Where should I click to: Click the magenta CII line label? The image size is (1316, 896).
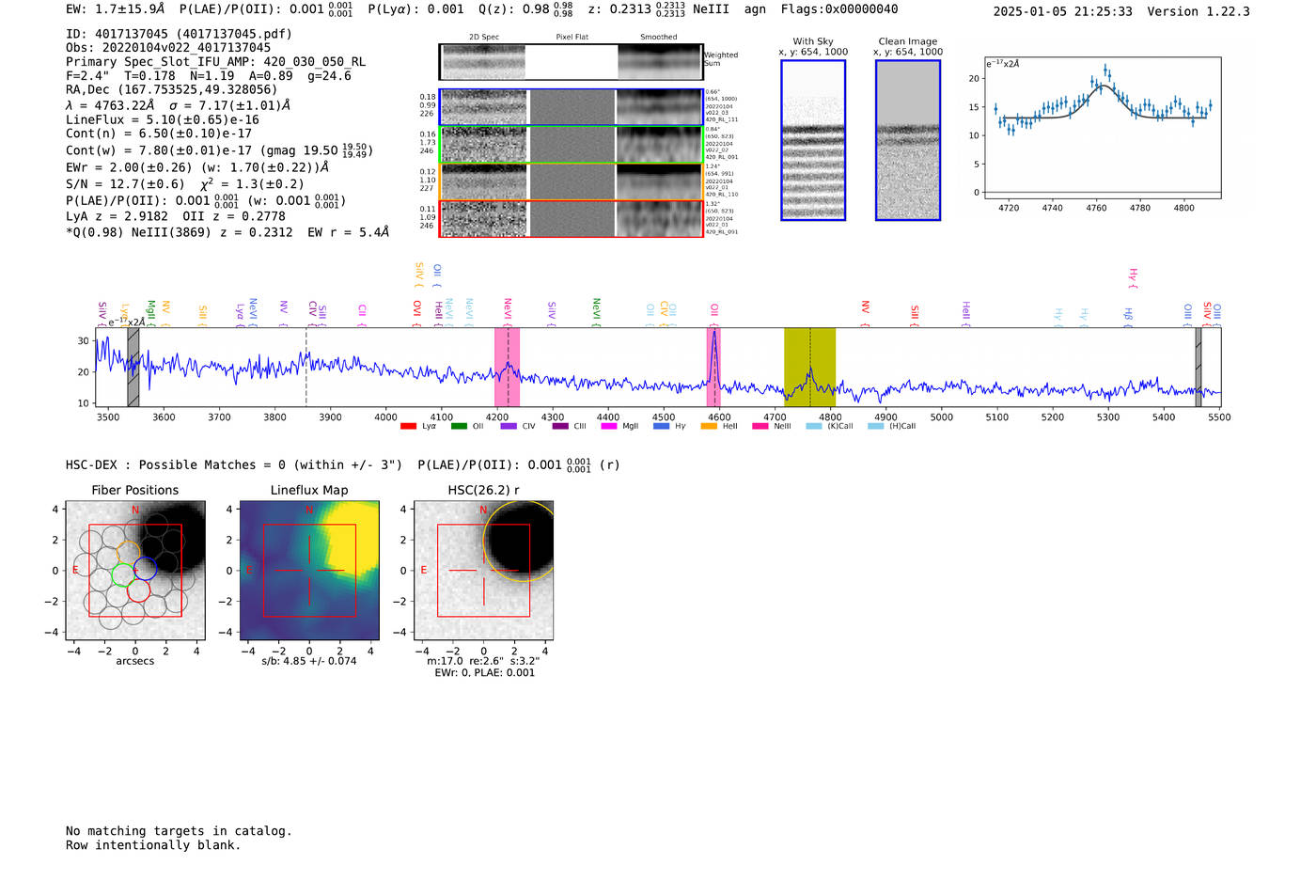(362, 313)
